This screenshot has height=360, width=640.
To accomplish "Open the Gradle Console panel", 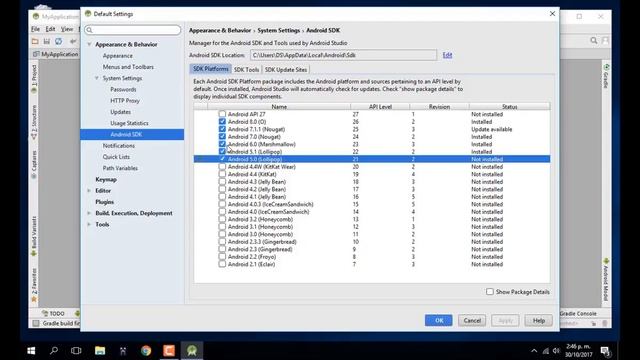I will pyautogui.click(x=578, y=313).
